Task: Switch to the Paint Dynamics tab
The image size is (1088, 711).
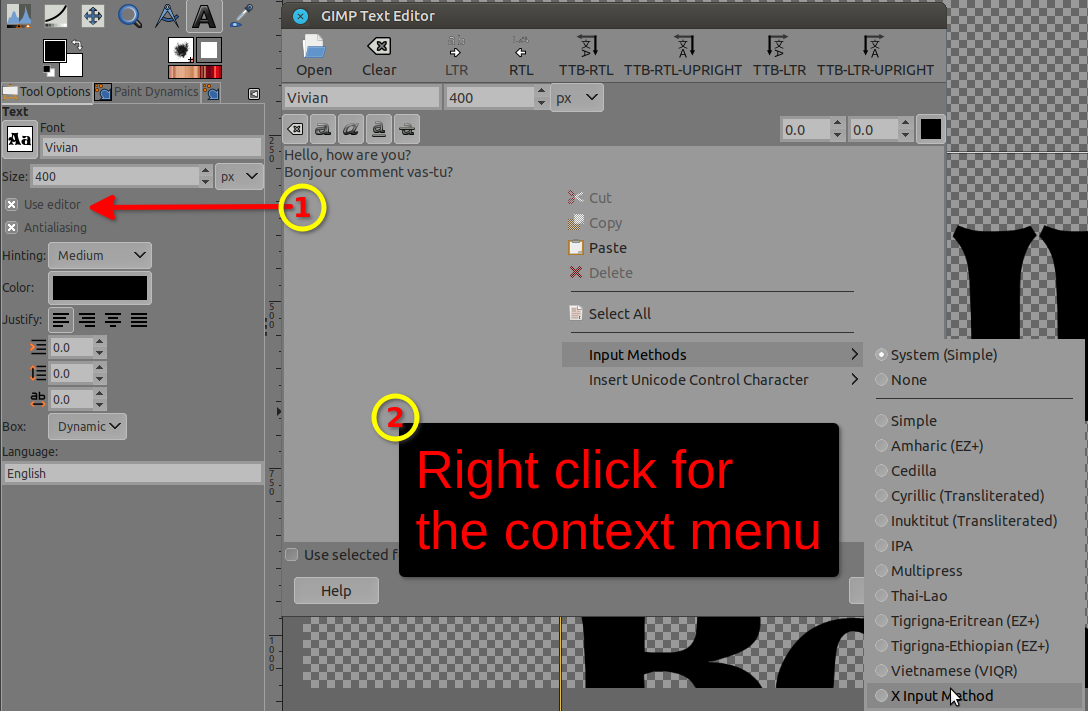Action: [147, 92]
